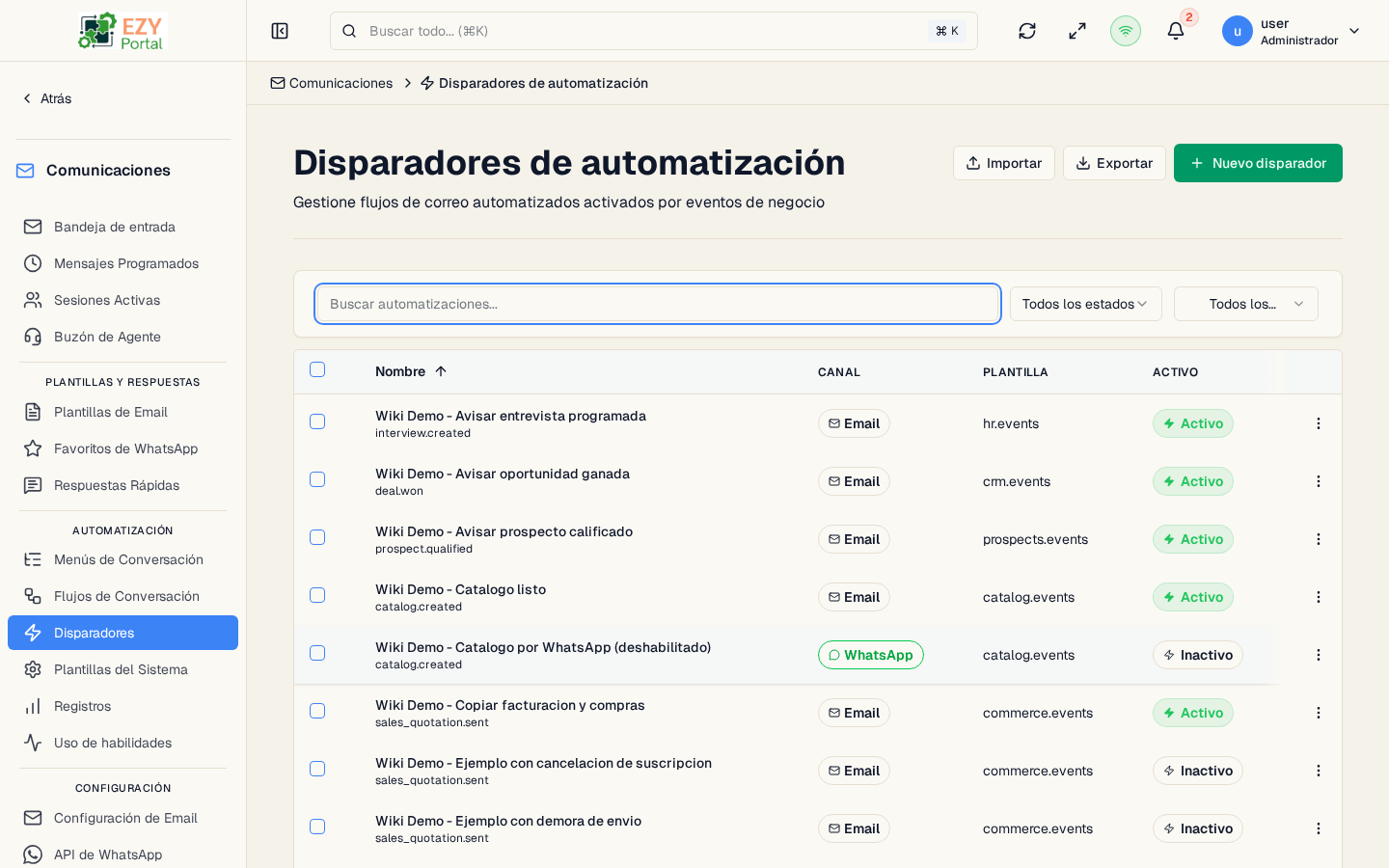Click the user avatar circle
This screenshot has width=1389, height=868.
(x=1238, y=31)
